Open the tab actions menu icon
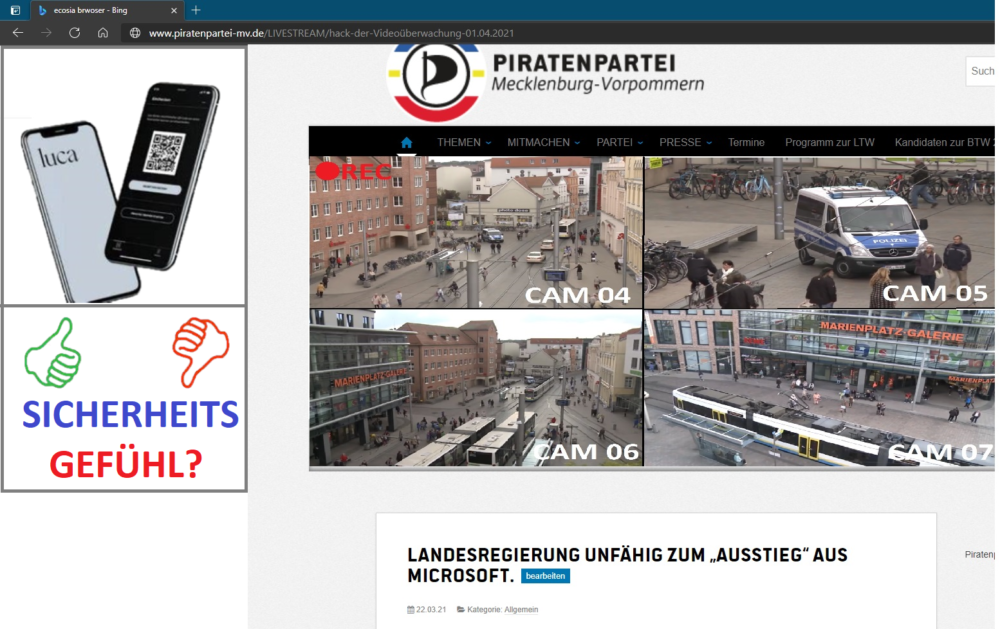 15,10
